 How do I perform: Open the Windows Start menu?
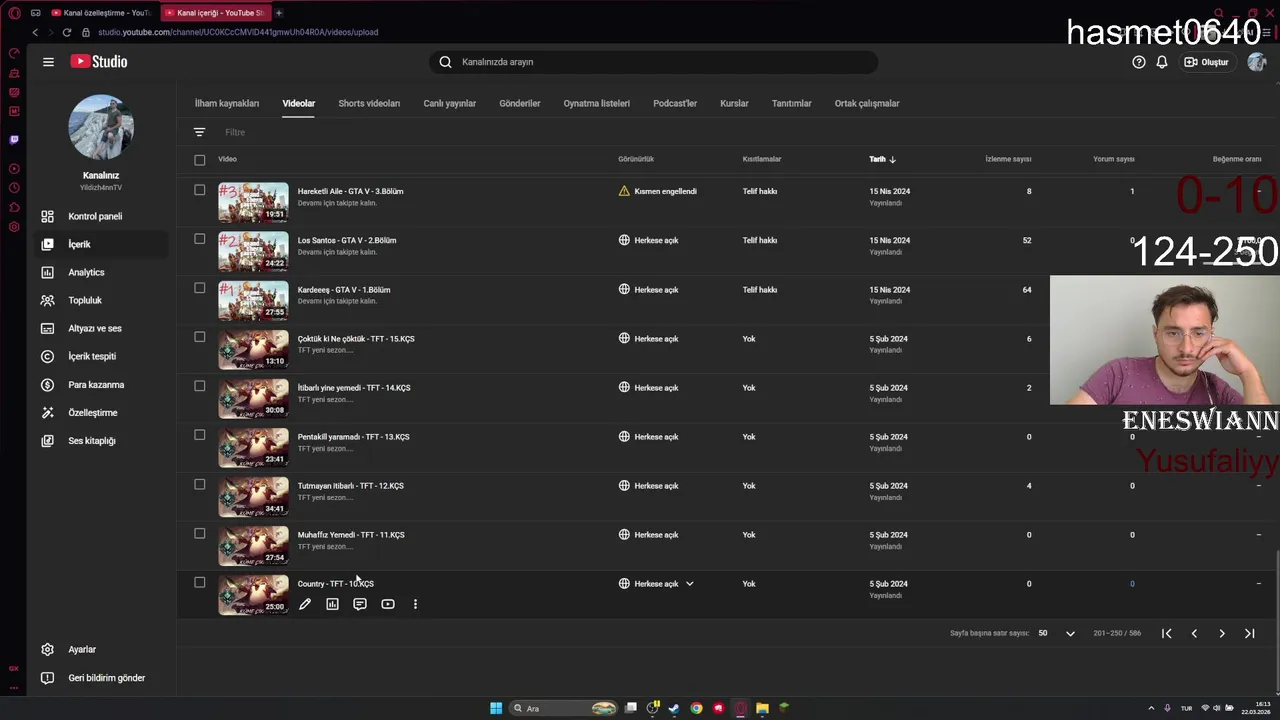(x=496, y=708)
